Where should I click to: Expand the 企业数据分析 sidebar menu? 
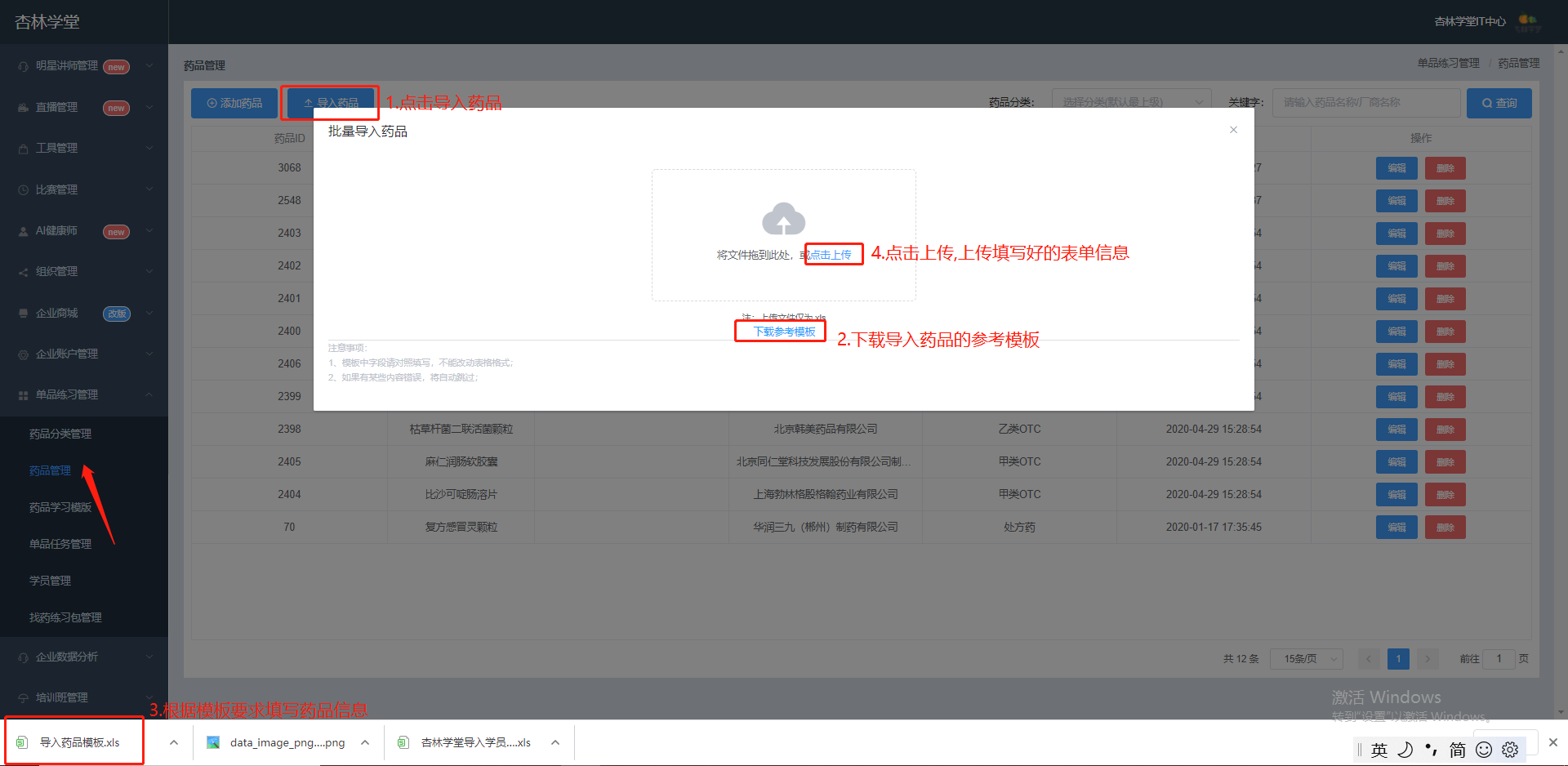pos(84,657)
